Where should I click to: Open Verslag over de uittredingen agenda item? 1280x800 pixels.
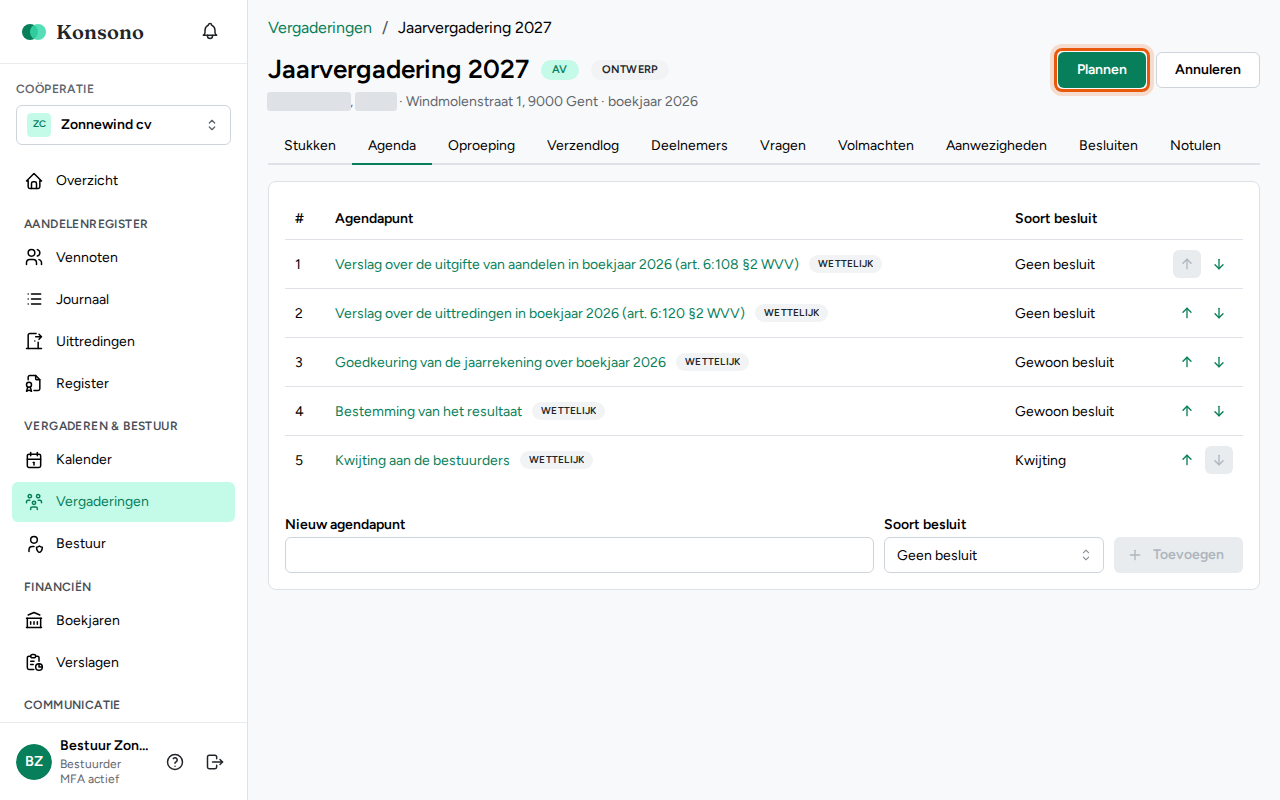coord(540,313)
